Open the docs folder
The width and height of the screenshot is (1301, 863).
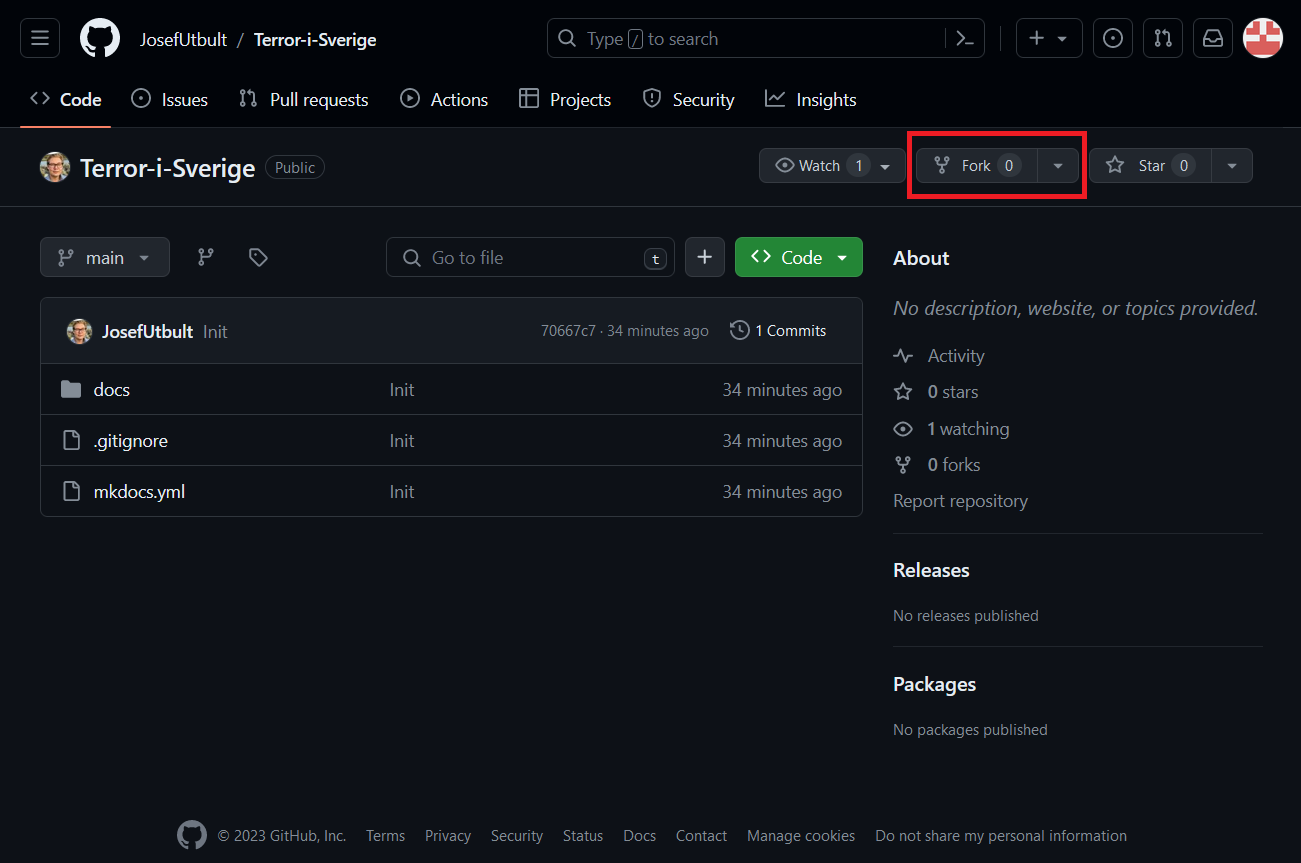[112, 389]
